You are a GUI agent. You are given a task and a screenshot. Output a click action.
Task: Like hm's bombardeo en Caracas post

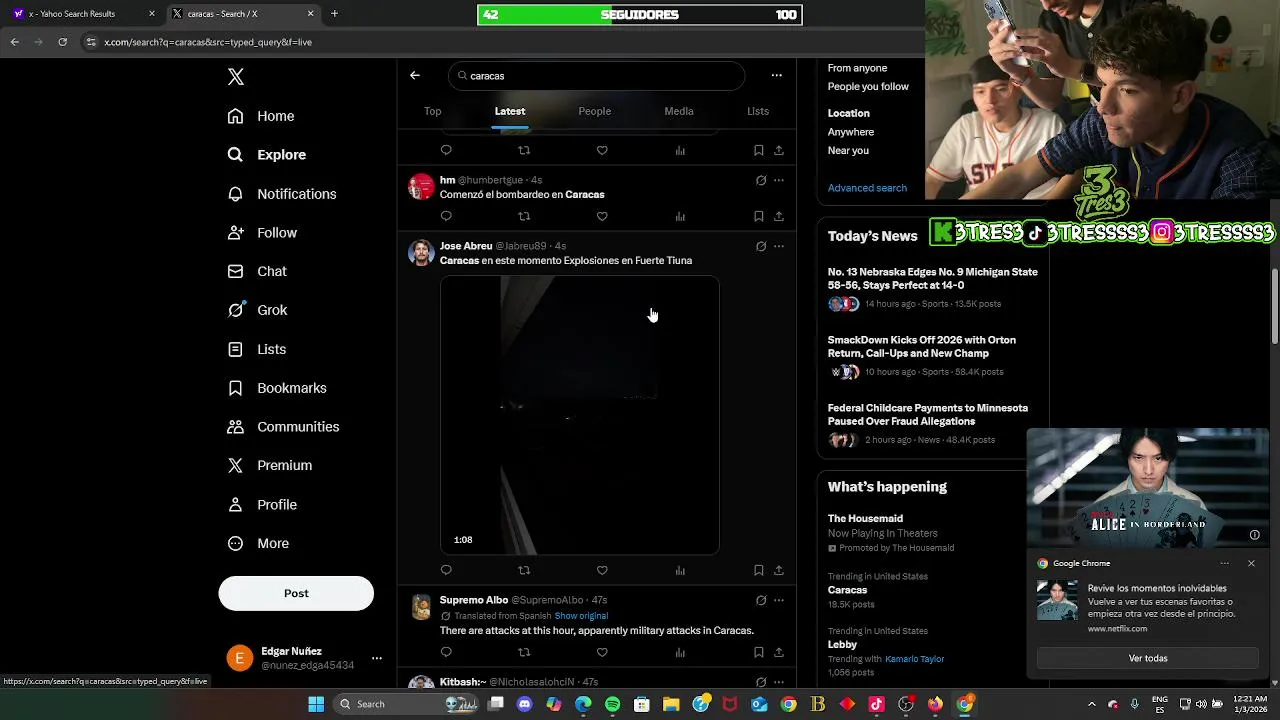point(602,216)
